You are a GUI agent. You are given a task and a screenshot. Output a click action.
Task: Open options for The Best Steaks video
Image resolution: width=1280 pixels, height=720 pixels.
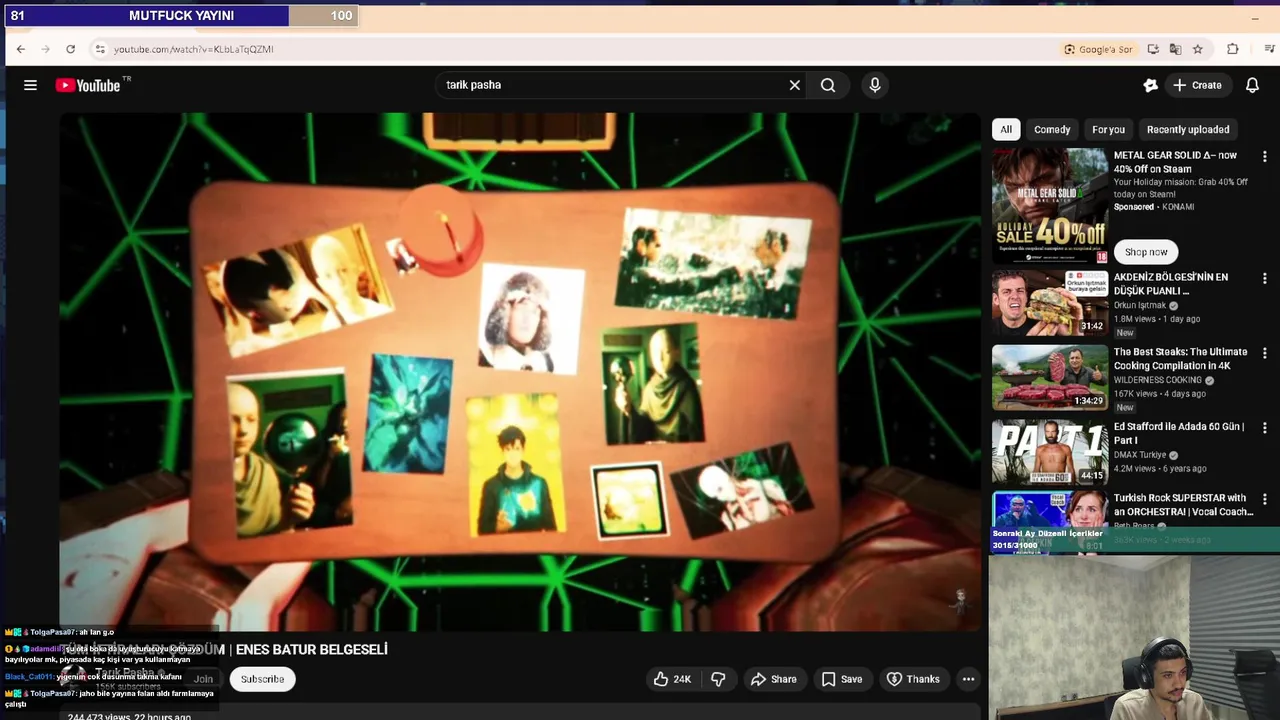pyautogui.click(x=1265, y=353)
